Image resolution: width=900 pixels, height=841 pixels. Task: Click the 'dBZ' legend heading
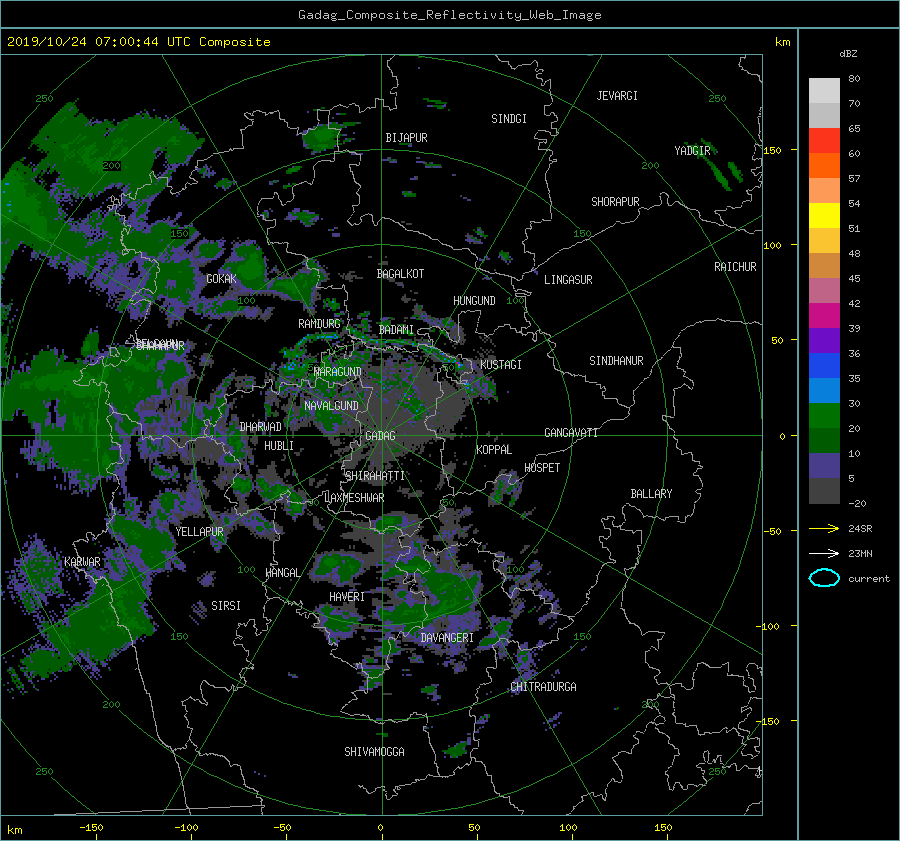coord(848,54)
